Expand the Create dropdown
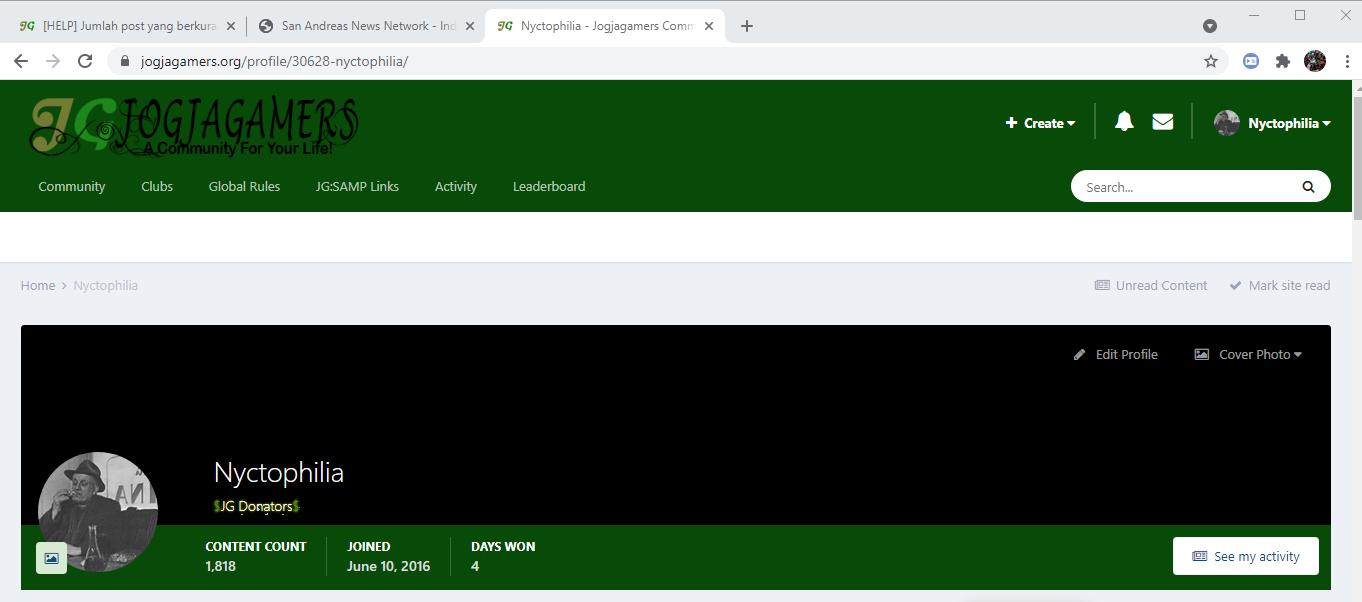 click(1040, 123)
